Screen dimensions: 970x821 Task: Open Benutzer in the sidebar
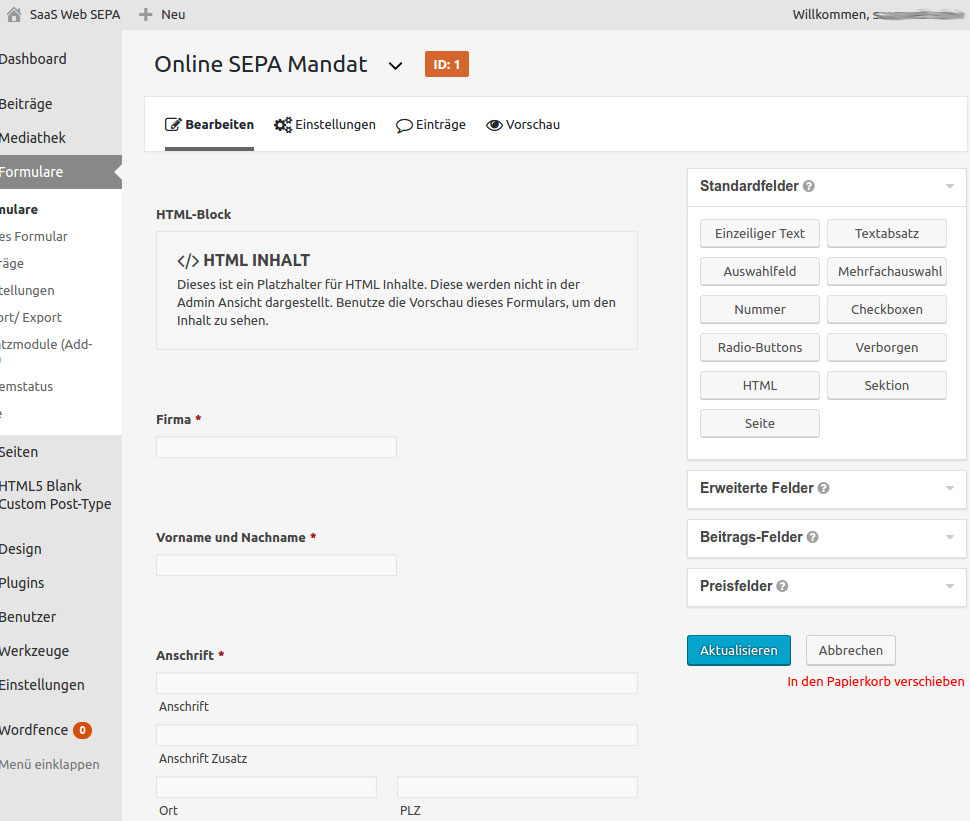[x=28, y=617]
